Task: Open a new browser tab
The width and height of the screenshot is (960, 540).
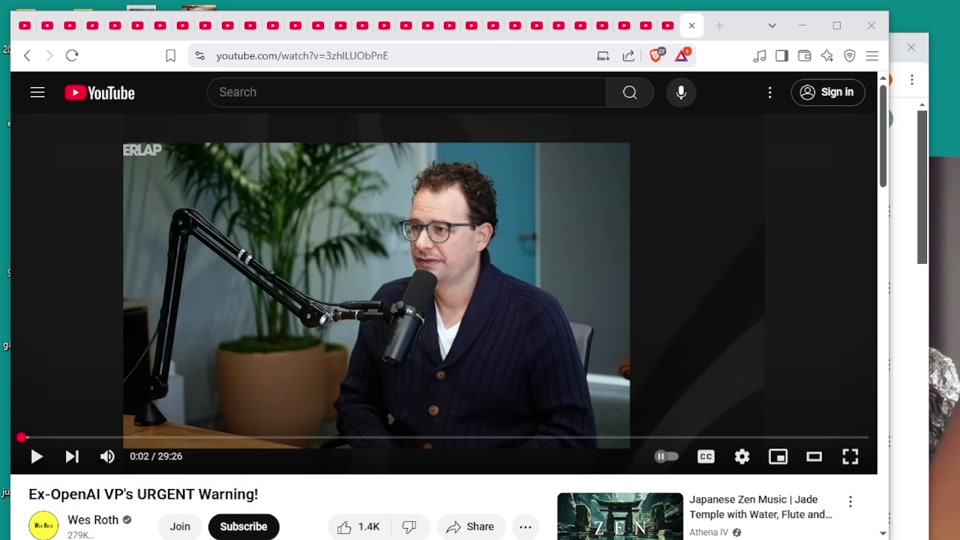Action: click(719, 26)
